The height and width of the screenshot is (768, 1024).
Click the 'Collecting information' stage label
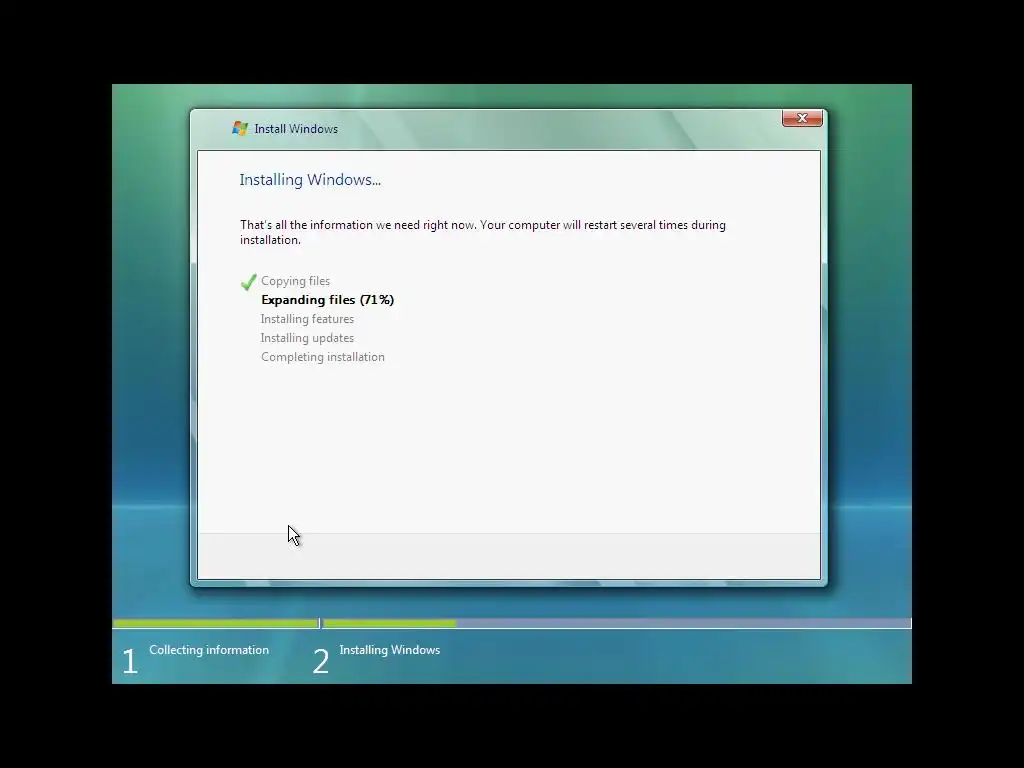[x=209, y=650]
